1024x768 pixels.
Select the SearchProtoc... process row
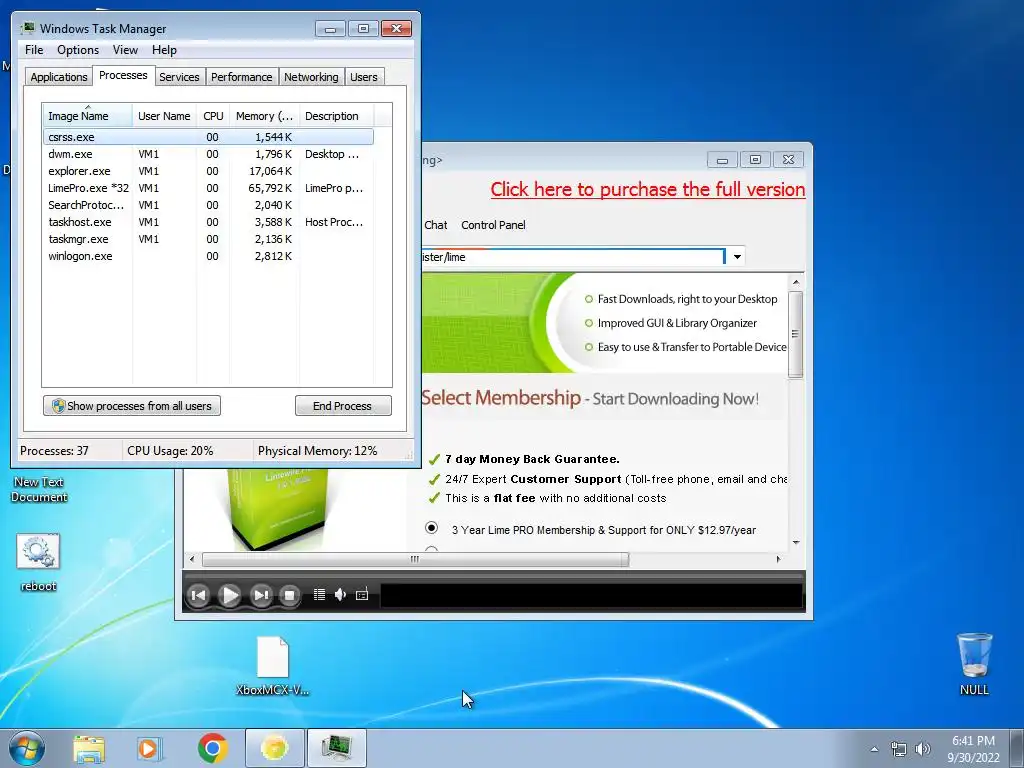(x=208, y=205)
